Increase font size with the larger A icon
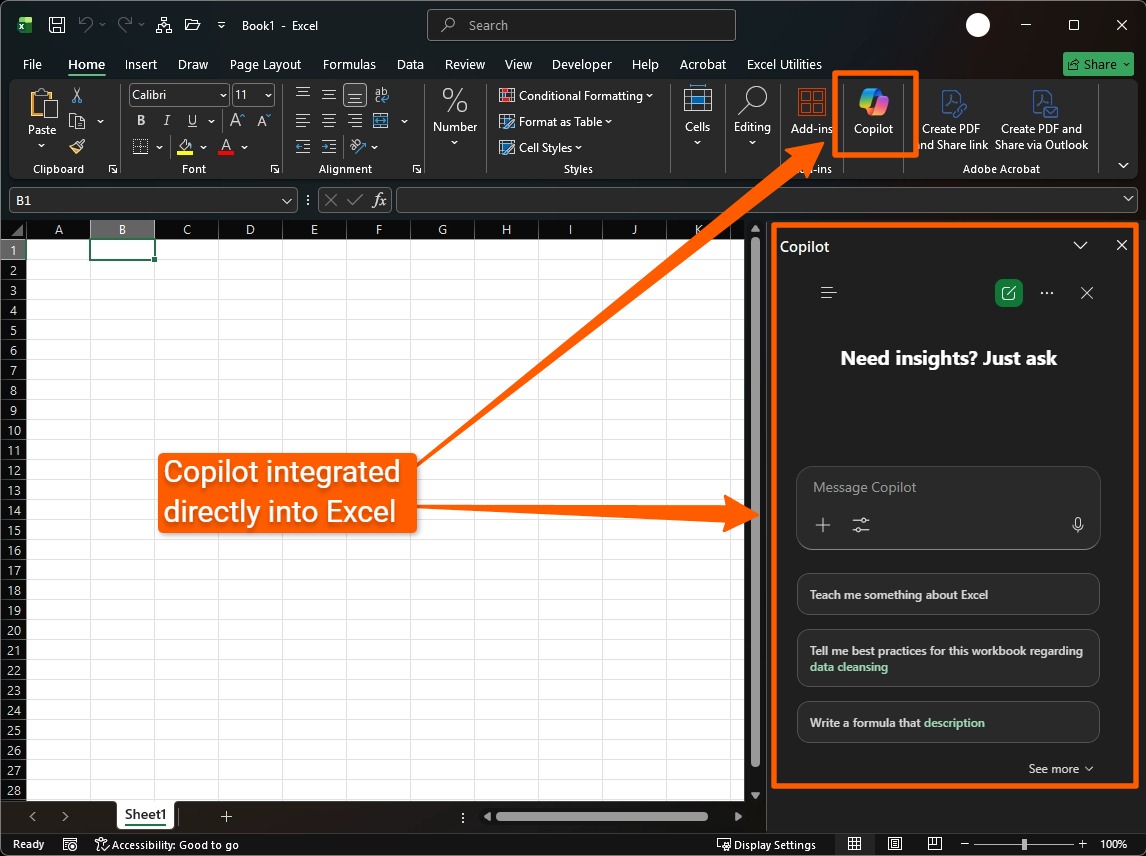This screenshot has height=856, width=1146. [x=237, y=121]
